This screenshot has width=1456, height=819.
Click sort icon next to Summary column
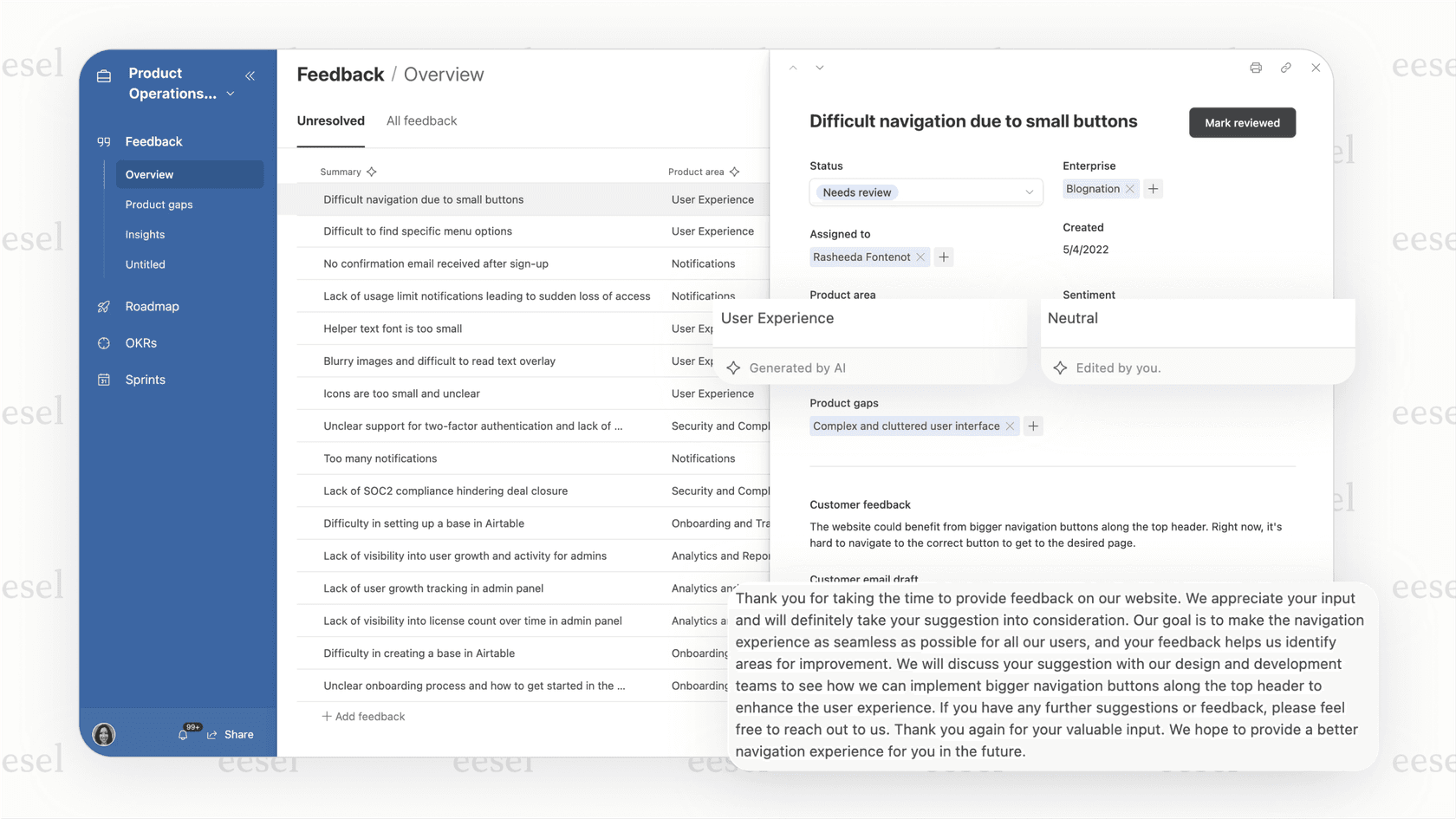point(372,172)
